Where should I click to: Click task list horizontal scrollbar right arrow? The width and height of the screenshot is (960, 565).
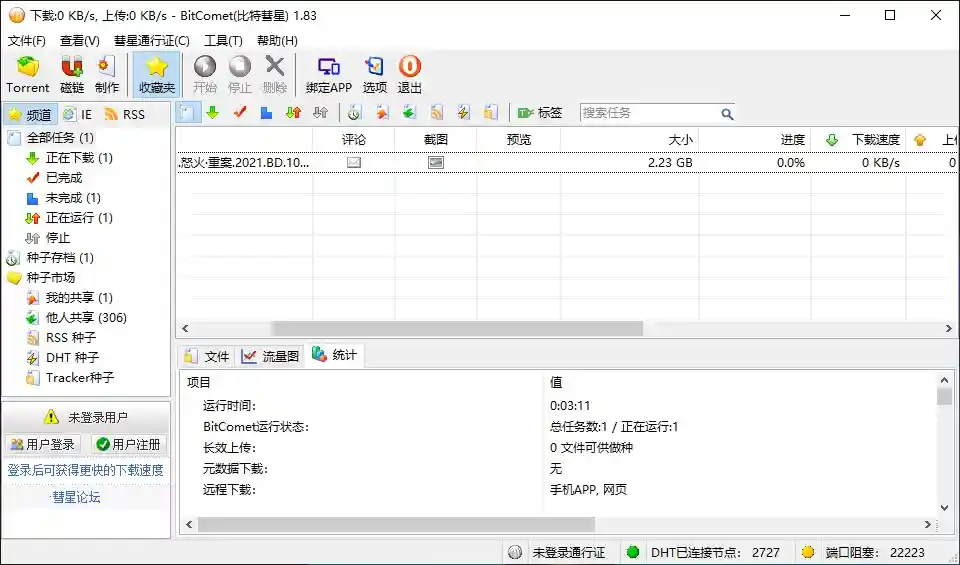[948, 328]
